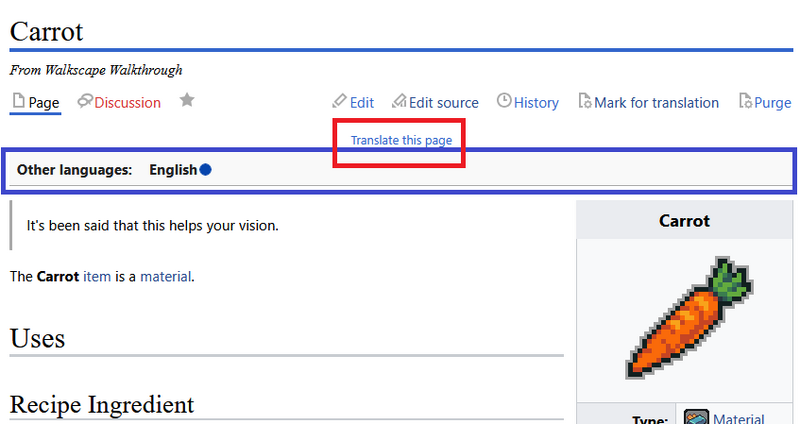Click the Mark for translation icon
This screenshot has width=800, height=424.
tap(583, 102)
